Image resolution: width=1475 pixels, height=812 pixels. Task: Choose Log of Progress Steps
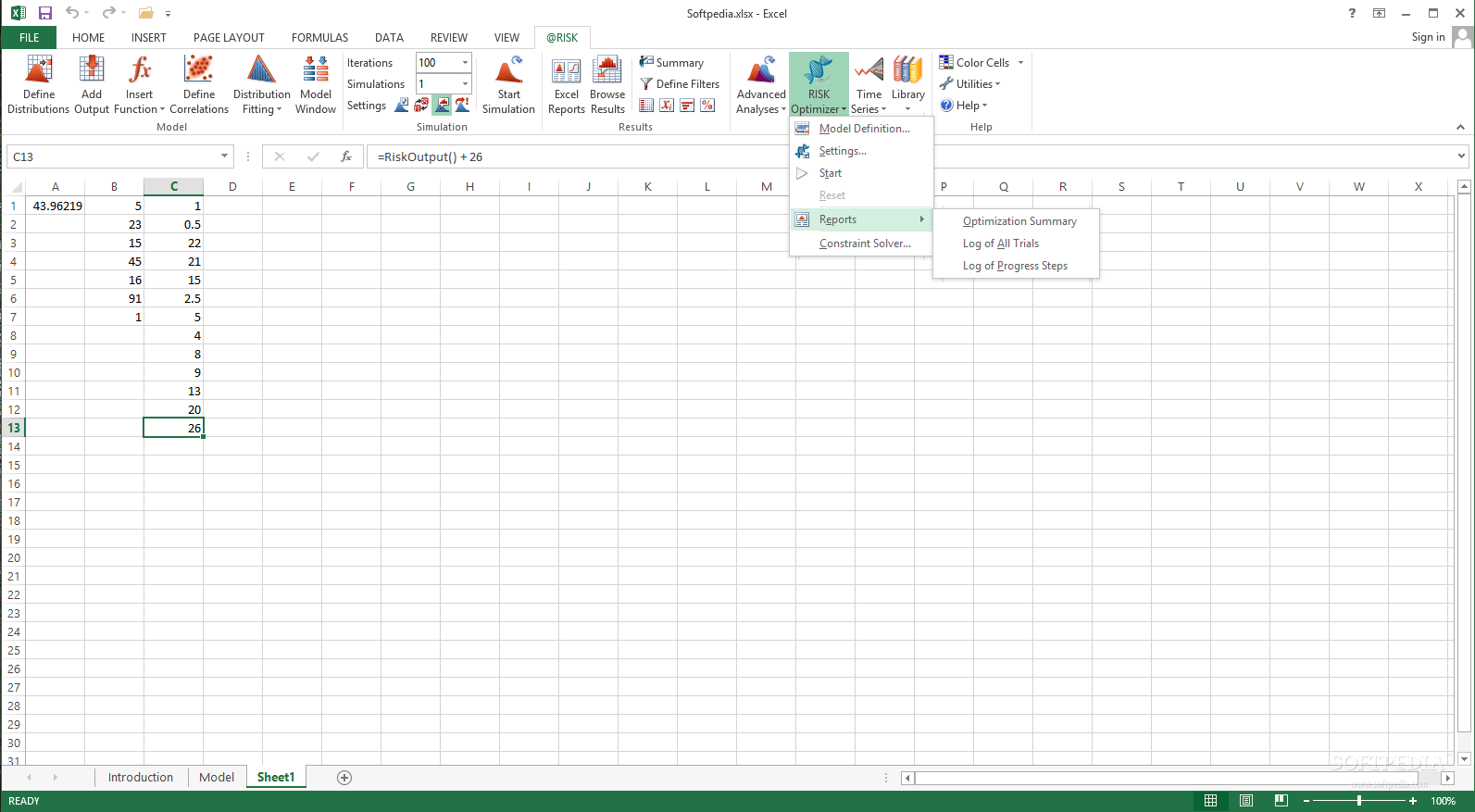pyautogui.click(x=1017, y=266)
